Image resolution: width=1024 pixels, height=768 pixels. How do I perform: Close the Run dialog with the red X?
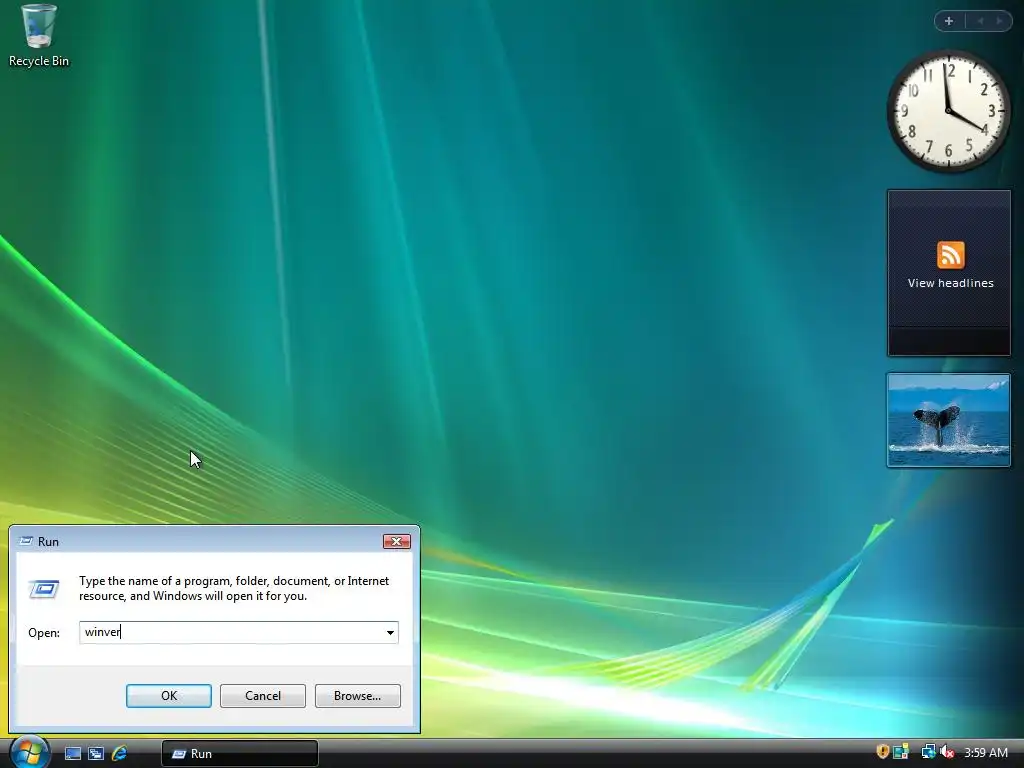click(x=396, y=541)
